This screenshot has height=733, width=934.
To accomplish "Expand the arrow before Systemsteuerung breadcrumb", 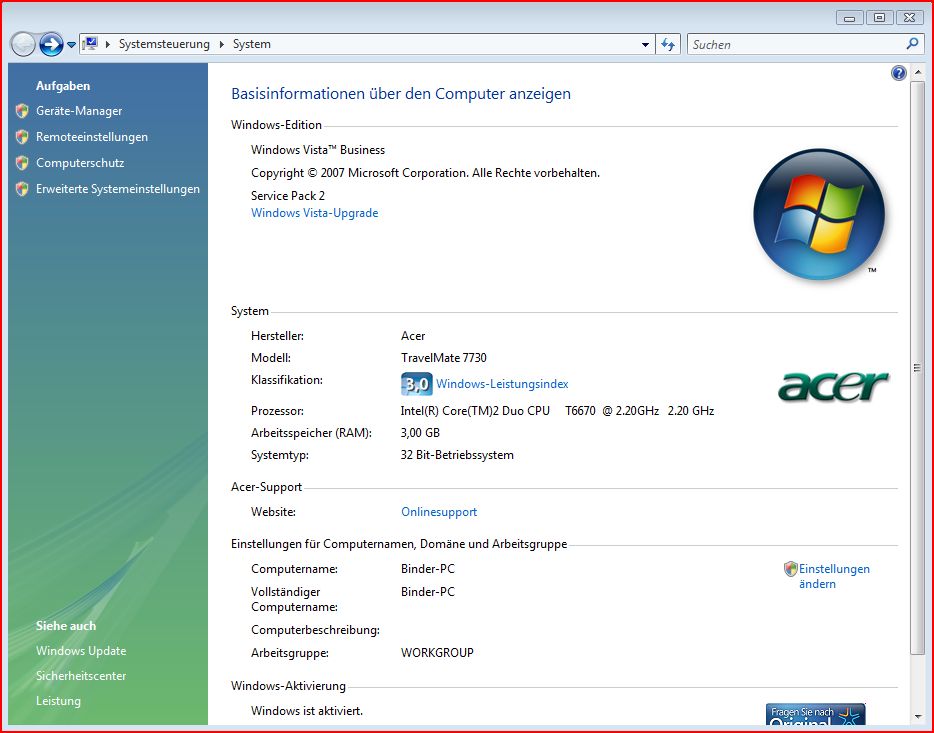I will (108, 44).
